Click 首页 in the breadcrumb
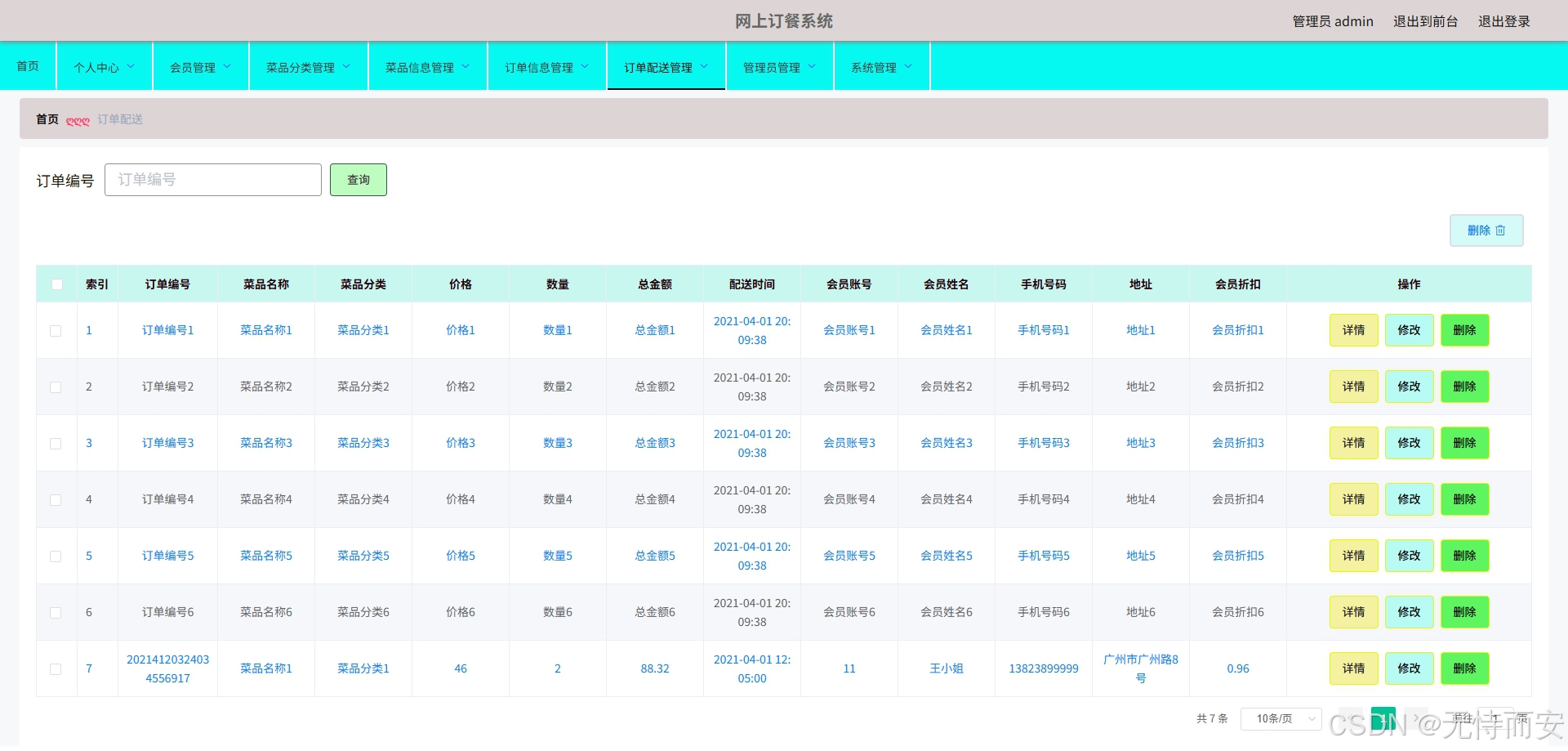 [47, 119]
